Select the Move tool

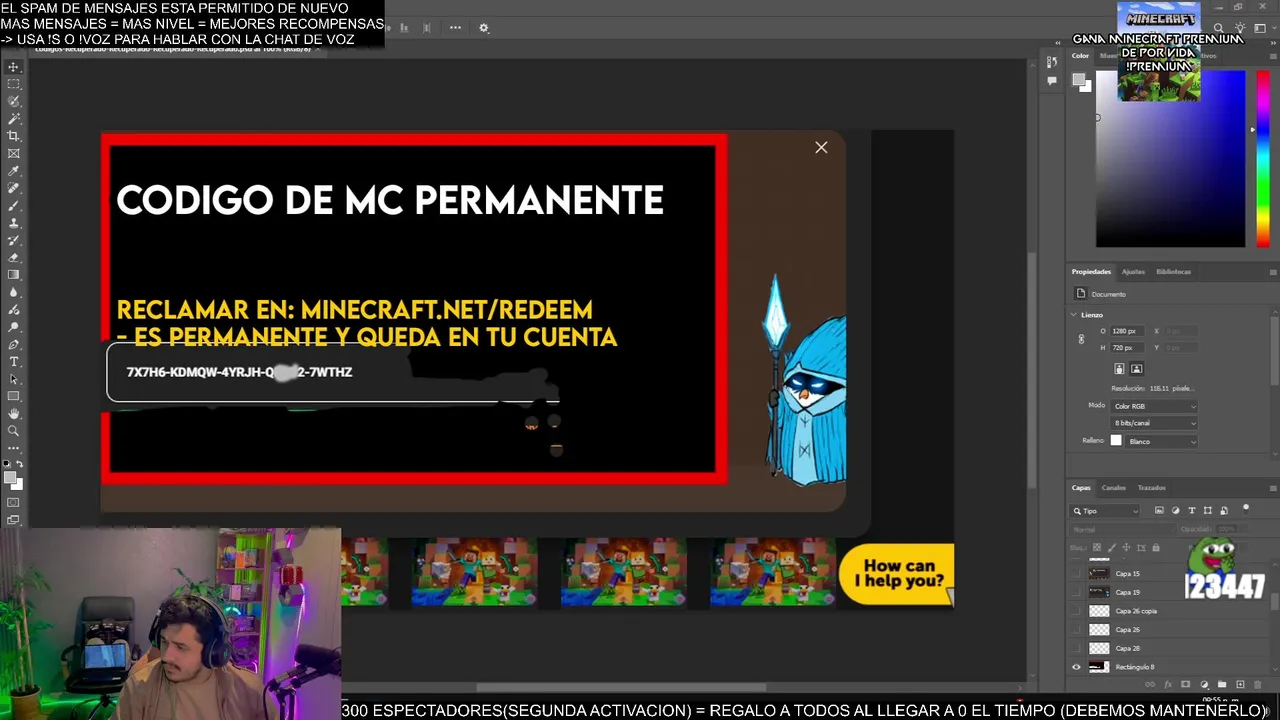click(x=13, y=66)
